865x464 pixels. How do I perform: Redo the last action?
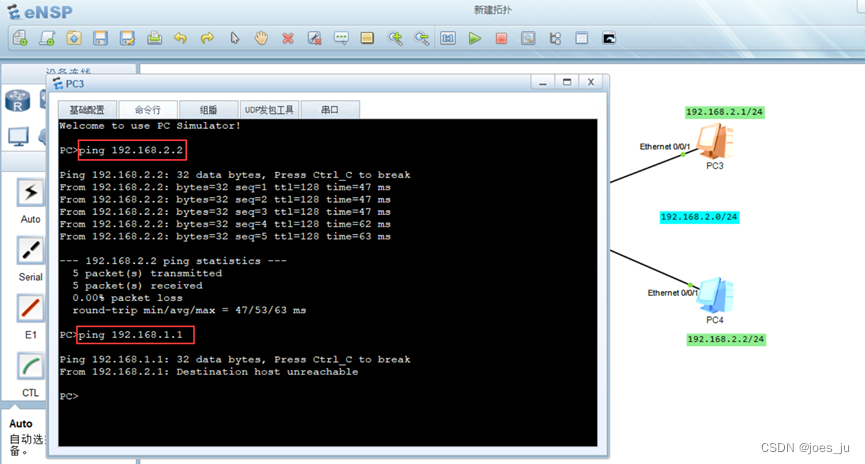(x=207, y=38)
